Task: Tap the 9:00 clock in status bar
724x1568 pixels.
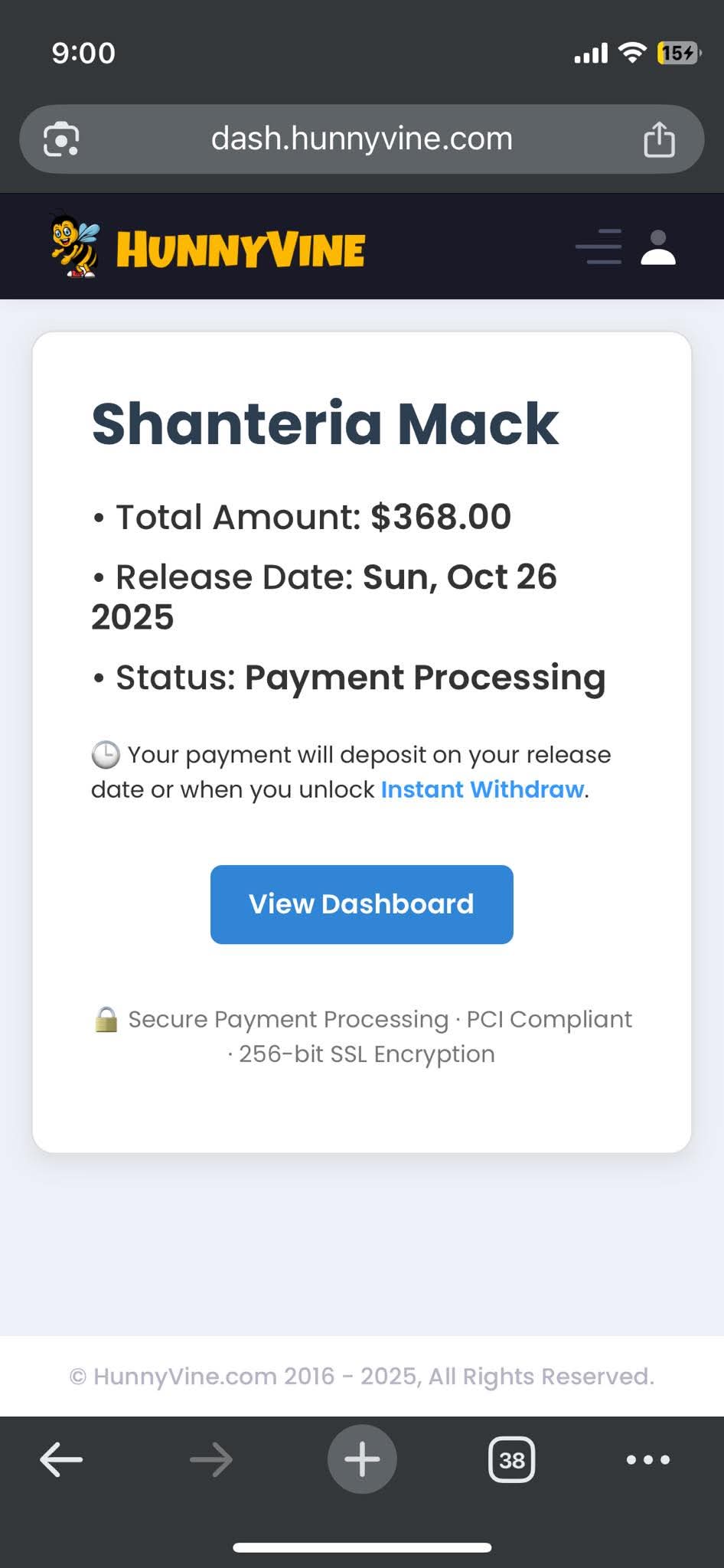Action: (x=83, y=53)
